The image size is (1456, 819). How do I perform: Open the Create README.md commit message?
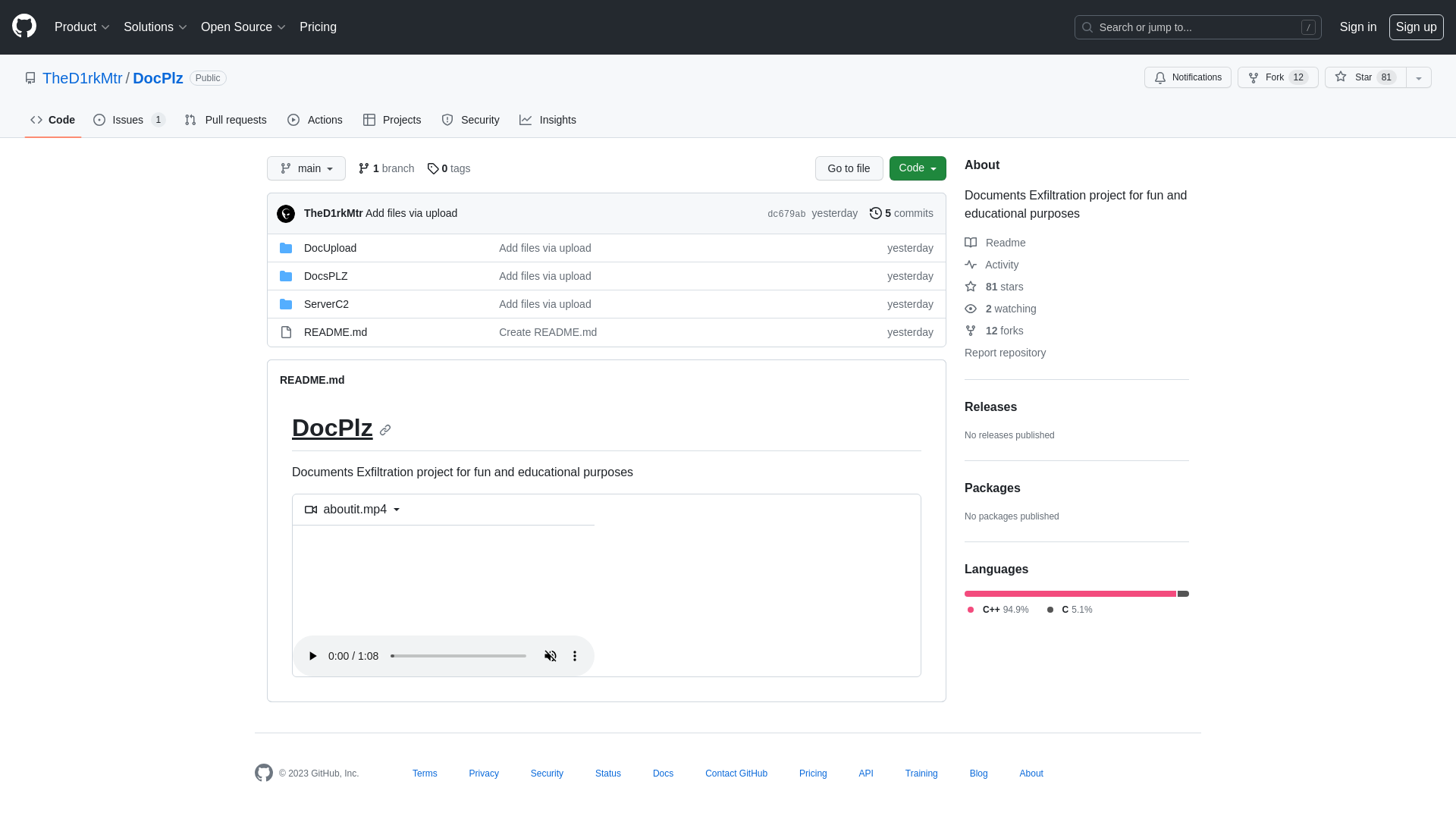point(548,332)
